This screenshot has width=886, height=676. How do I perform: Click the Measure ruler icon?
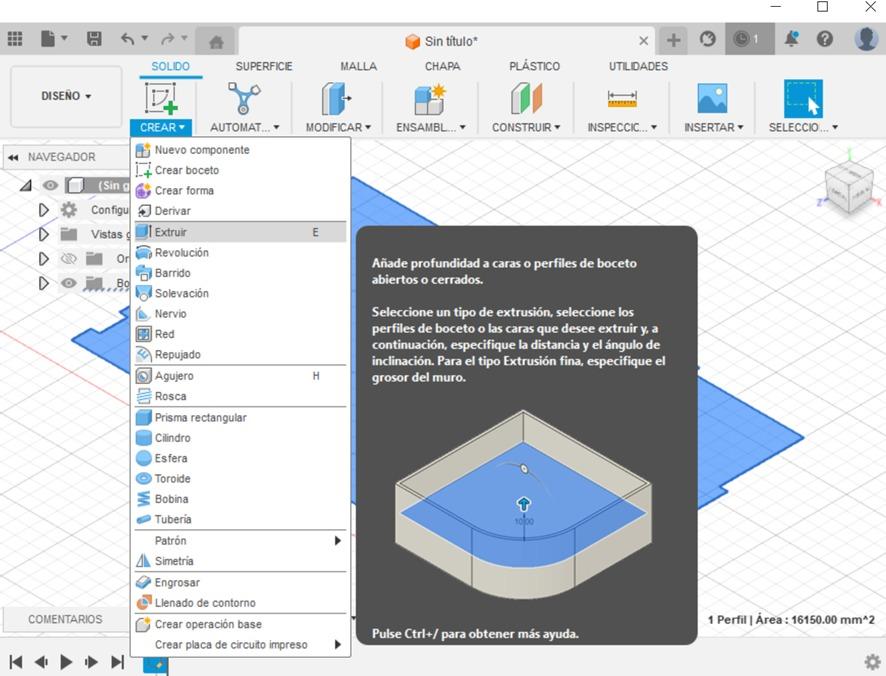tap(622, 99)
